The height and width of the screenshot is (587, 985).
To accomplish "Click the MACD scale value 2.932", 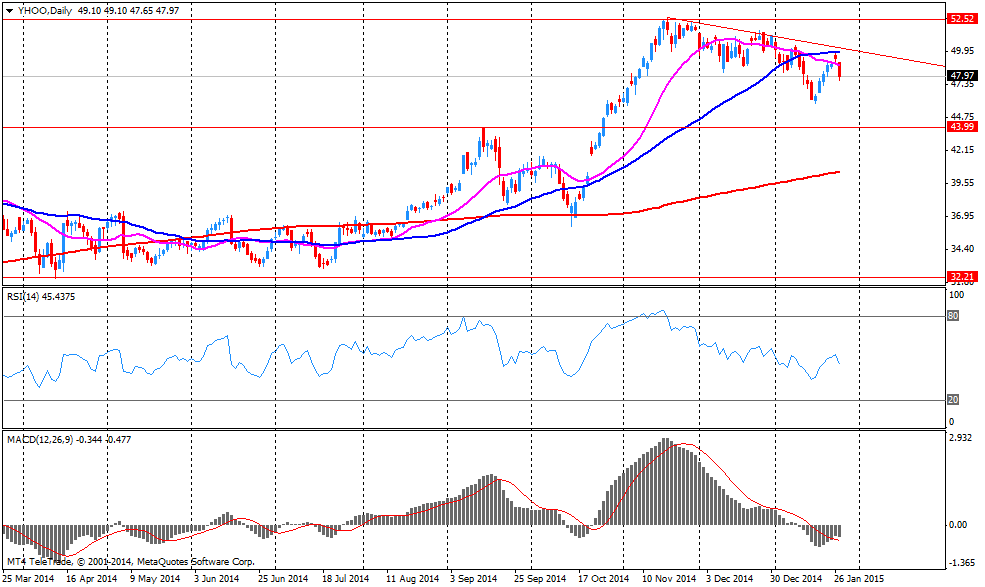I will (961, 437).
